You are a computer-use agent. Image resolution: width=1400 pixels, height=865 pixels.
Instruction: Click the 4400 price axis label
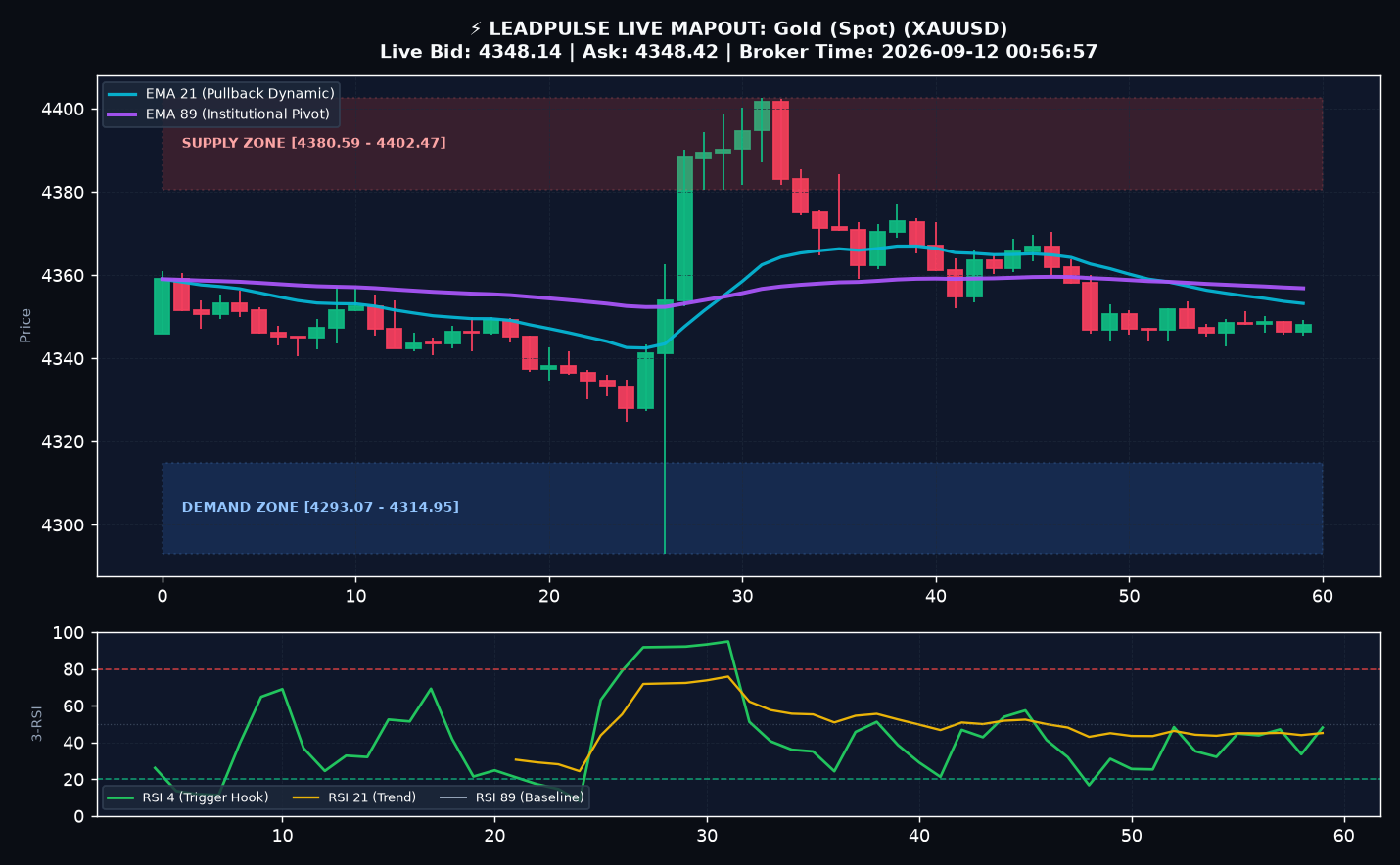click(63, 110)
